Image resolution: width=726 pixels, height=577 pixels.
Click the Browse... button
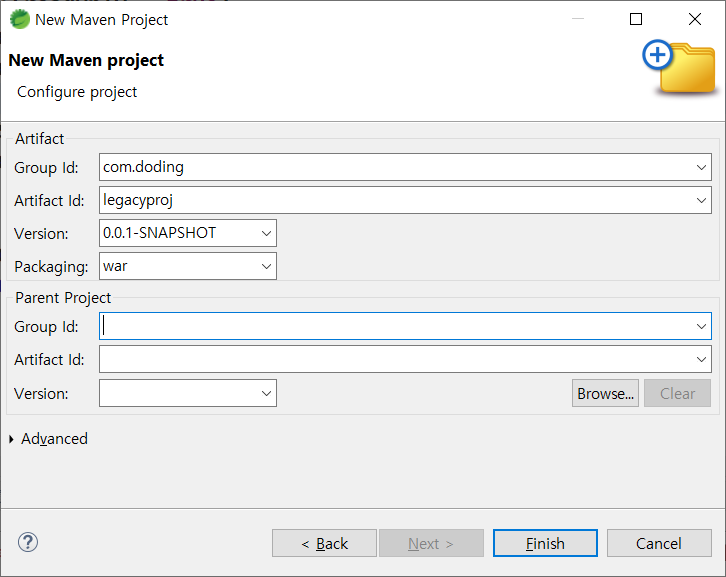tap(605, 394)
